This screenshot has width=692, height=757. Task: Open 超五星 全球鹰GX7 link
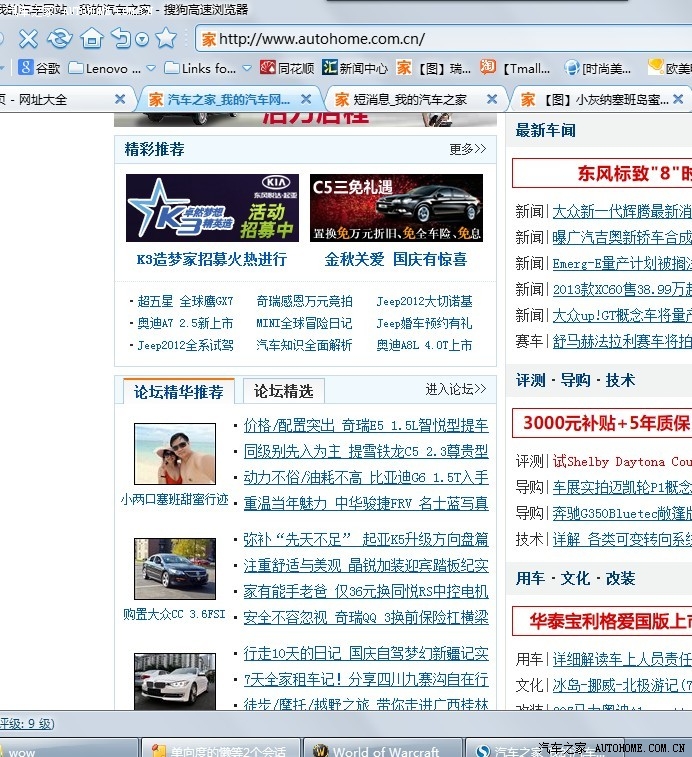[185, 301]
